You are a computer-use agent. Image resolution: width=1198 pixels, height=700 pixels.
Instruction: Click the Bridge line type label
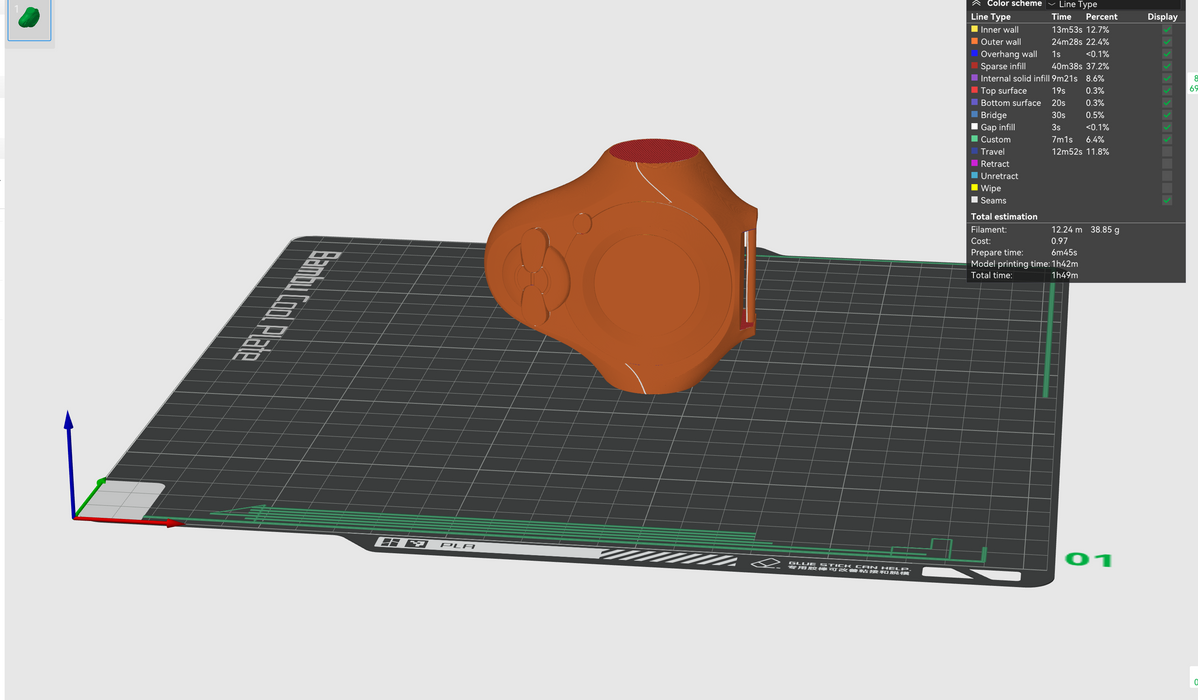(x=994, y=115)
